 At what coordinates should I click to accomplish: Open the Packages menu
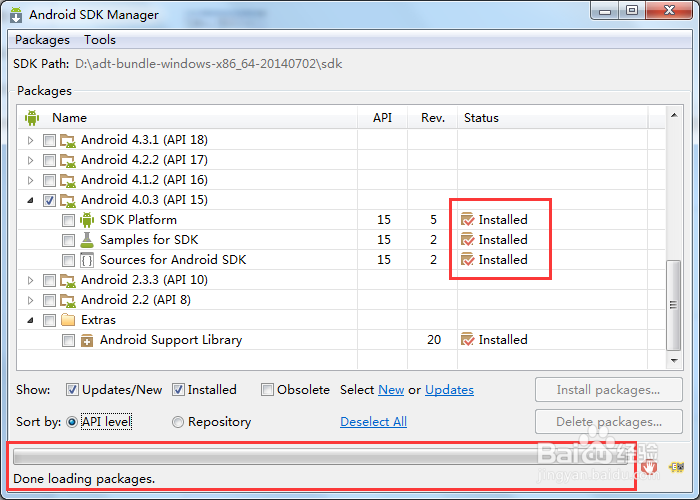(42, 40)
